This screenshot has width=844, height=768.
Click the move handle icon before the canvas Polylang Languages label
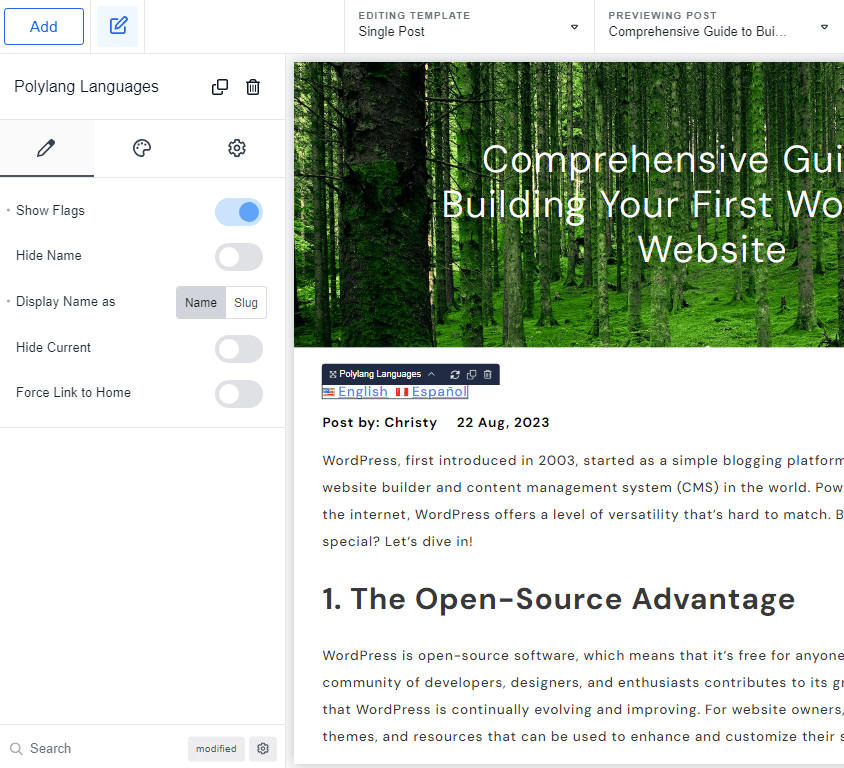pyautogui.click(x=333, y=375)
